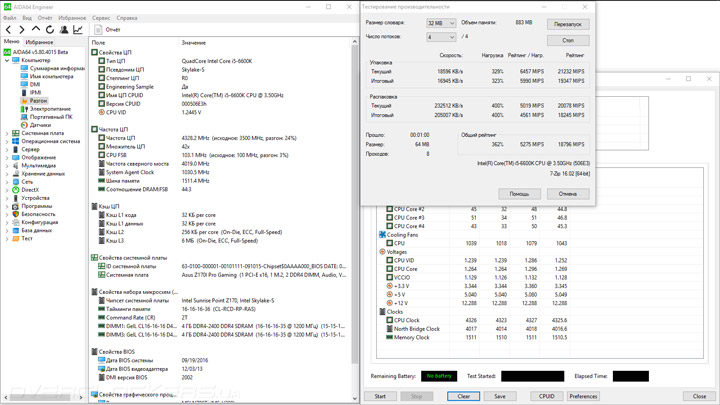Image resolution: width=720 pixels, height=405 pixels.
Task: Click the DirectX tree icon
Action: [16, 190]
